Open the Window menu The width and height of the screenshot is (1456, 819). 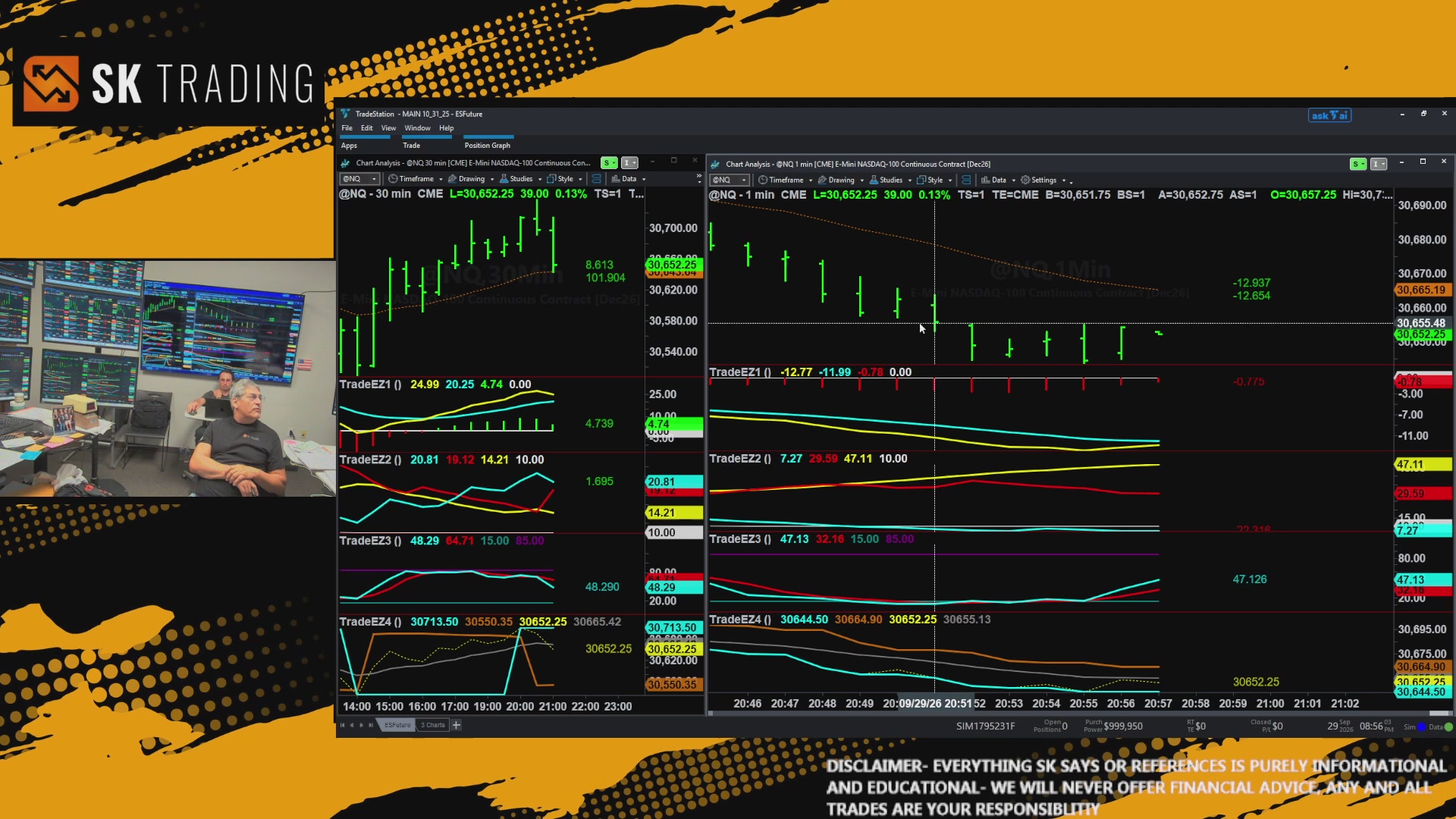(x=417, y=128)
